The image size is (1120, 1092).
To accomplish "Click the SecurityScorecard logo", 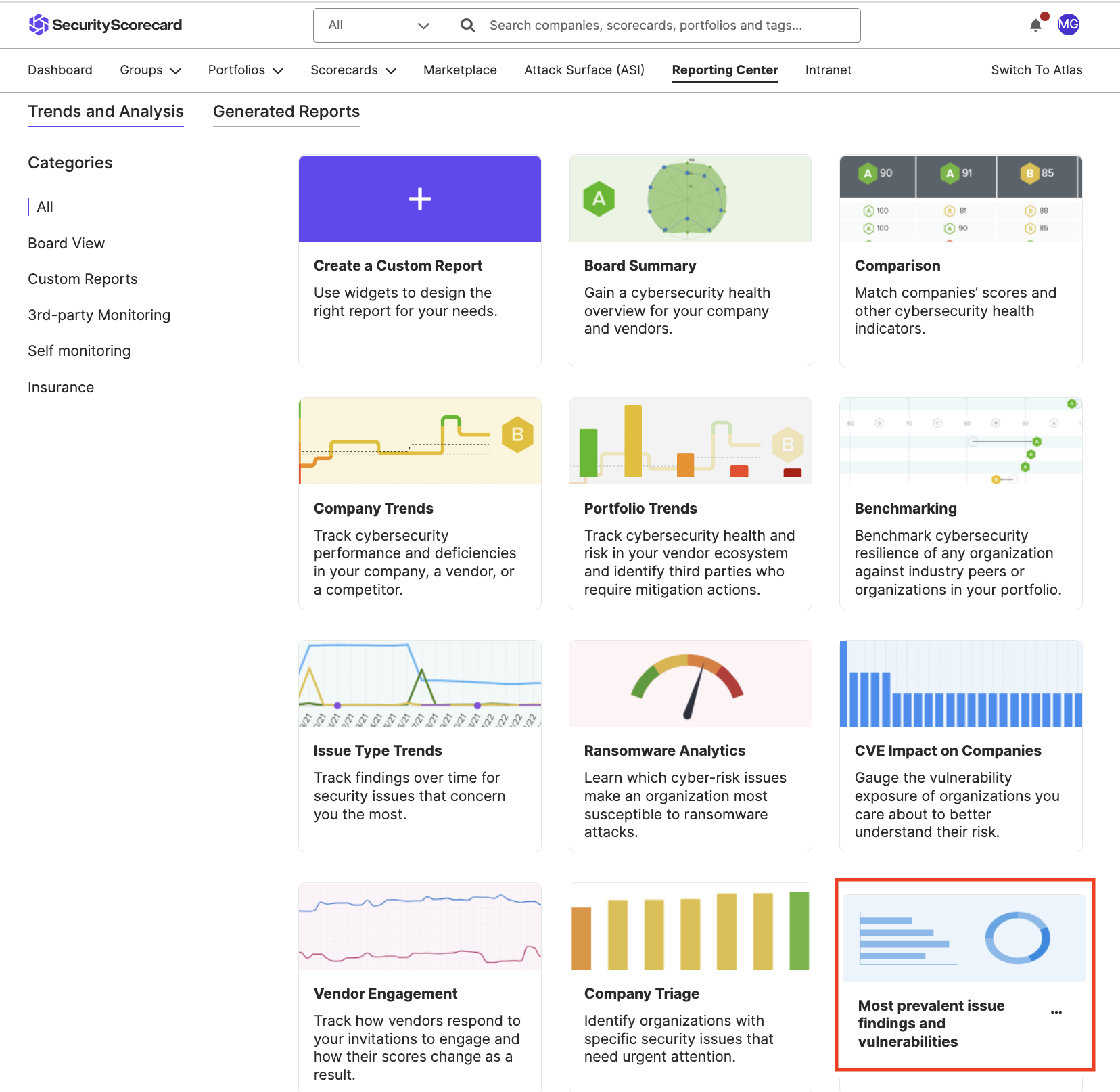I will [106, 25].
